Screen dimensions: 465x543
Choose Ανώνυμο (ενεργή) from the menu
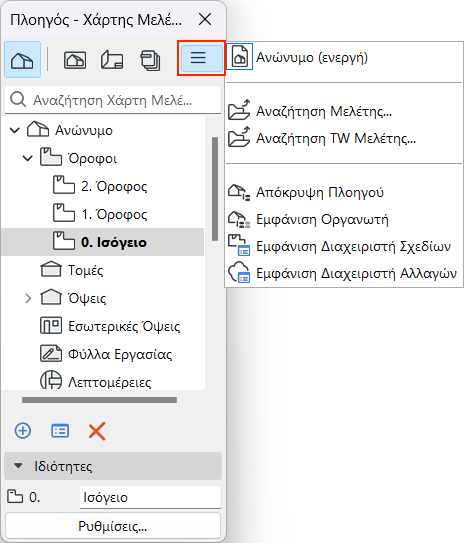point(345,57)
